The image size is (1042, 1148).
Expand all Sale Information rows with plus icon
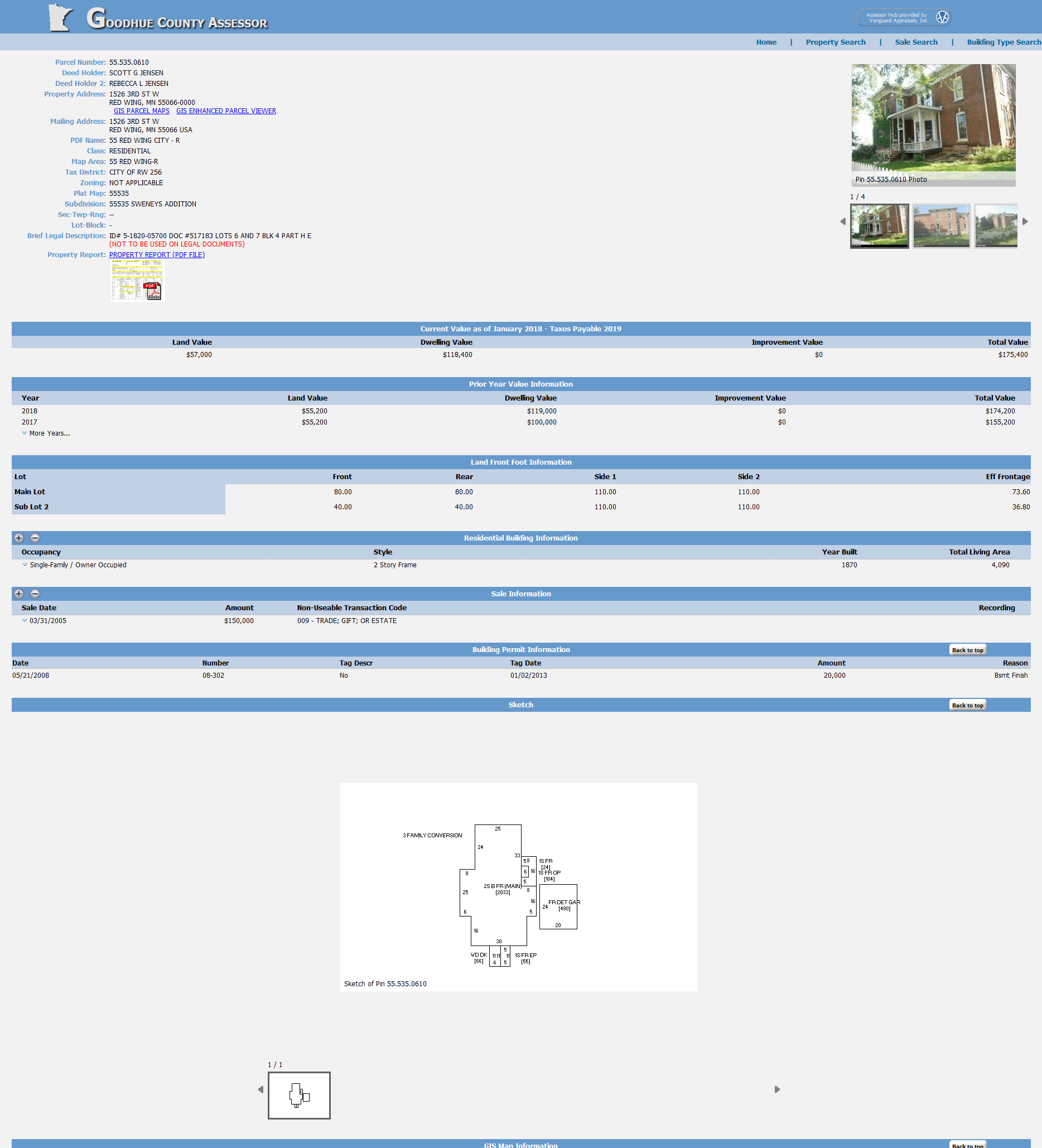tap(19, 594)
